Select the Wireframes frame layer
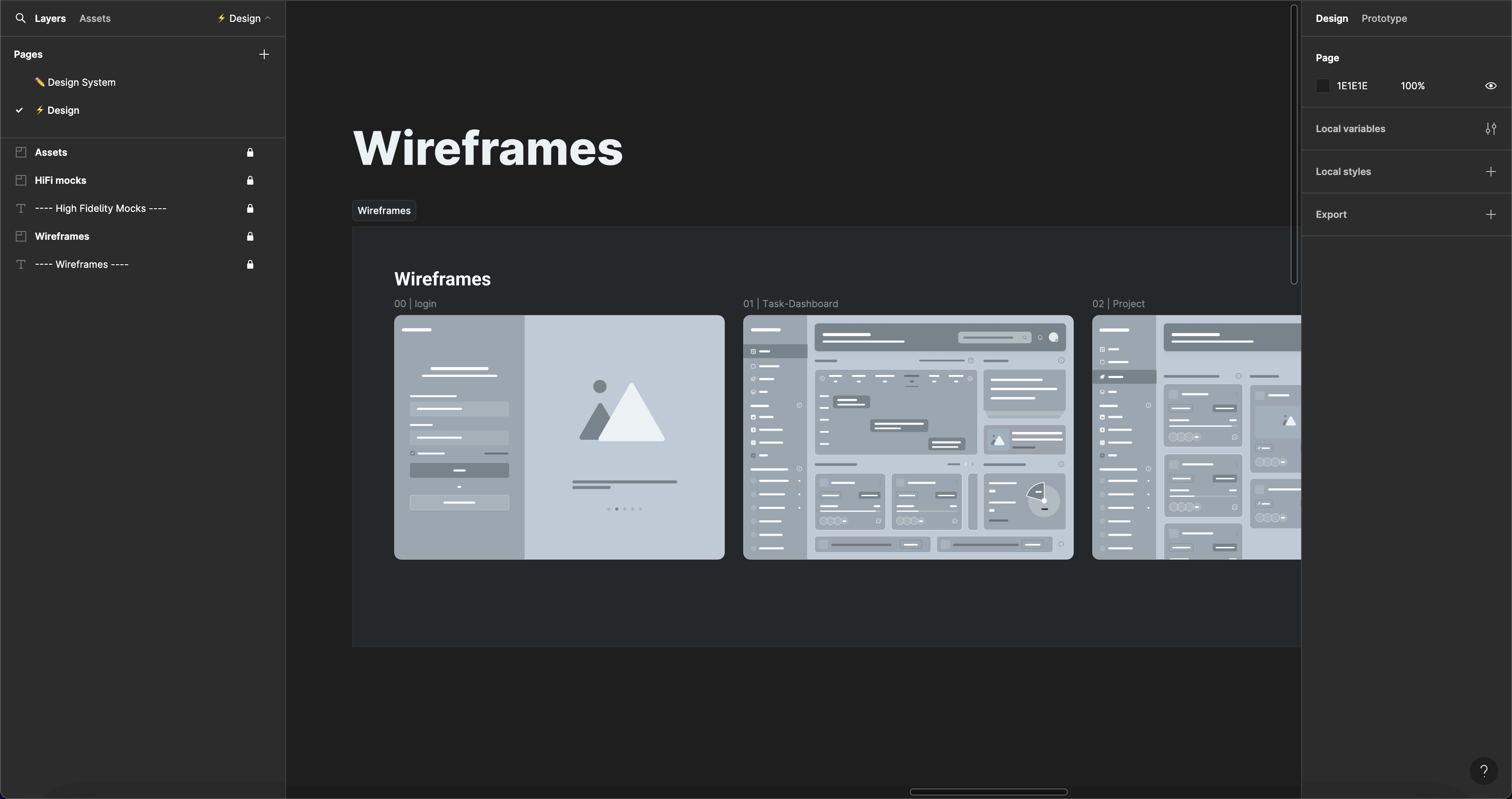The height and width of the screenshot is (799, 1512). pos(62,237)
